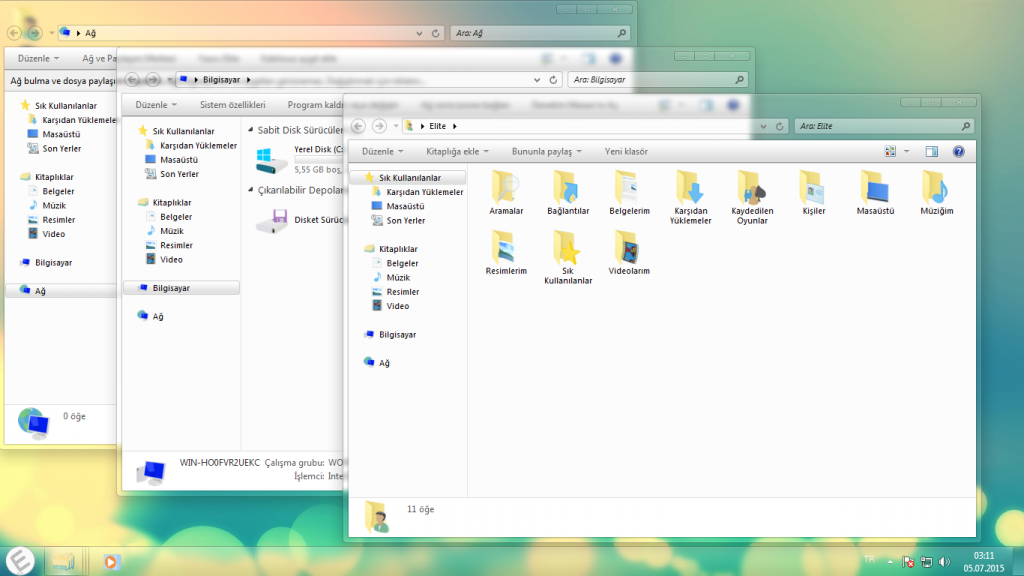This screenshot has height=576, width=1024.
Task: Select Karşıdan Yüklemeler in Elite navigation pane
Action: (424, 192)
